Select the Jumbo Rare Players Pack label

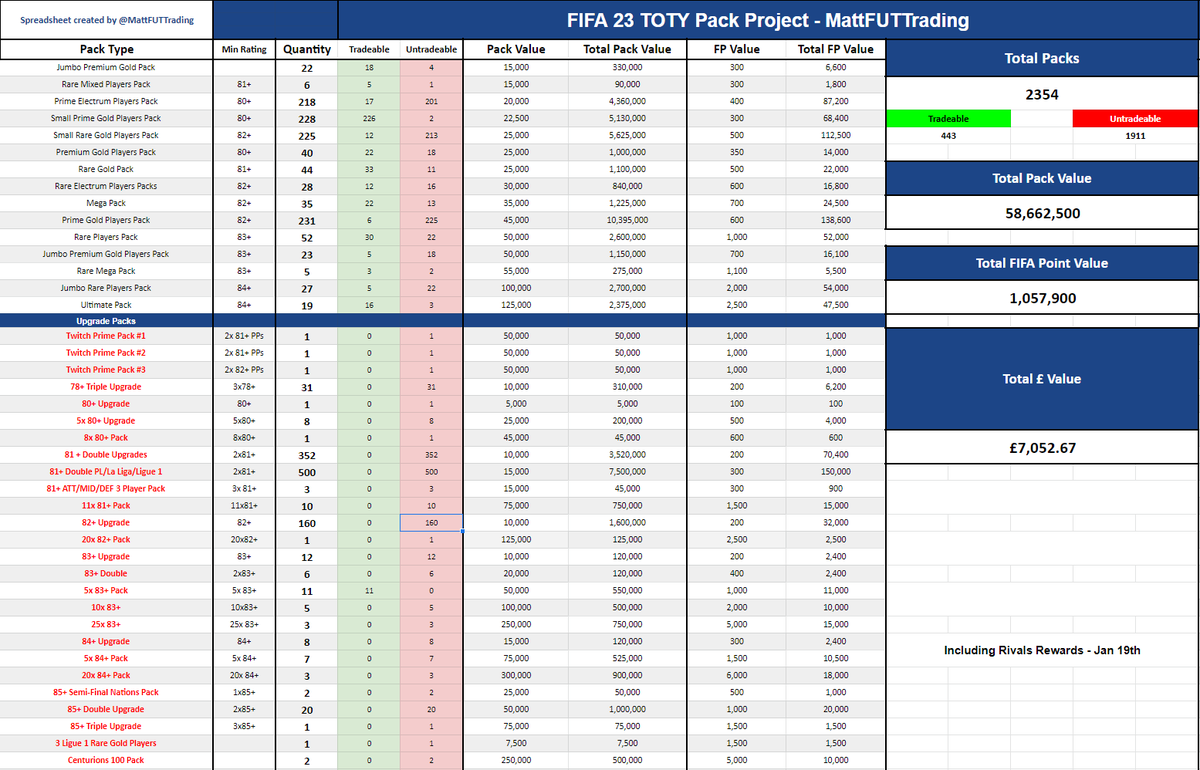(106, 288)
